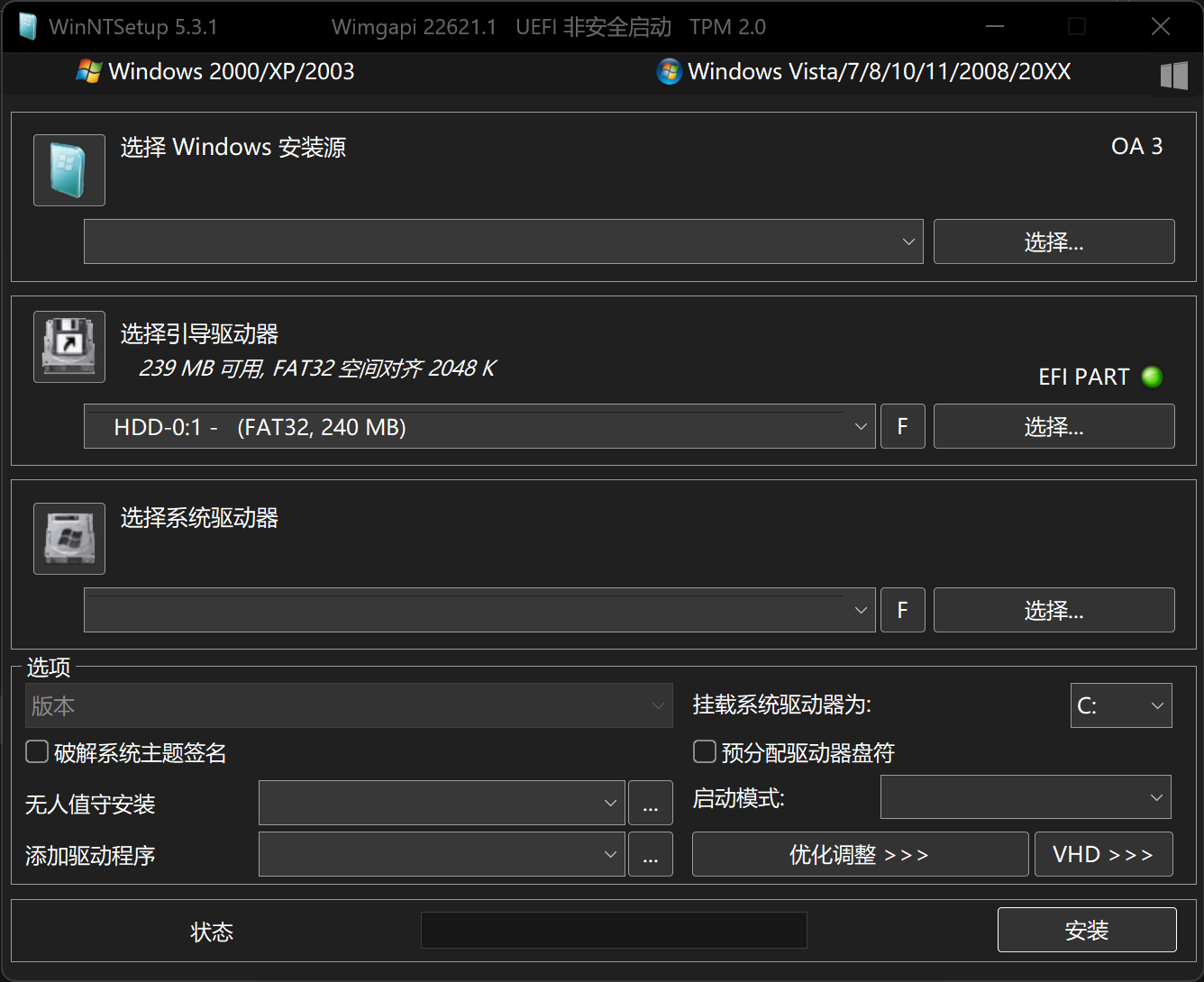The width and height of the screenshot is (1204, 982).
Task: Click the 状态 status label
Action: point(213,932)
